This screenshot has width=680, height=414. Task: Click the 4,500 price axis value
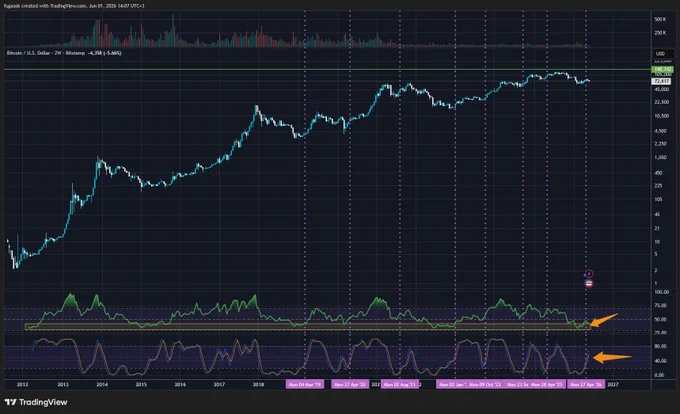(x=660, y=131)
